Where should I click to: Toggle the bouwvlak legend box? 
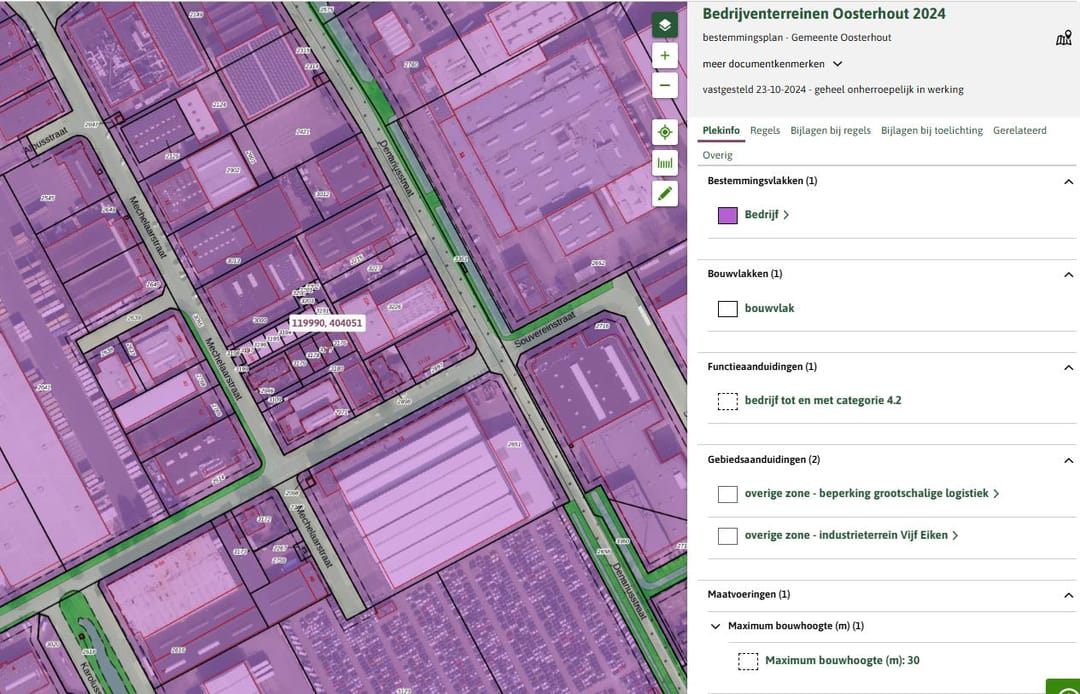point(728,309)
